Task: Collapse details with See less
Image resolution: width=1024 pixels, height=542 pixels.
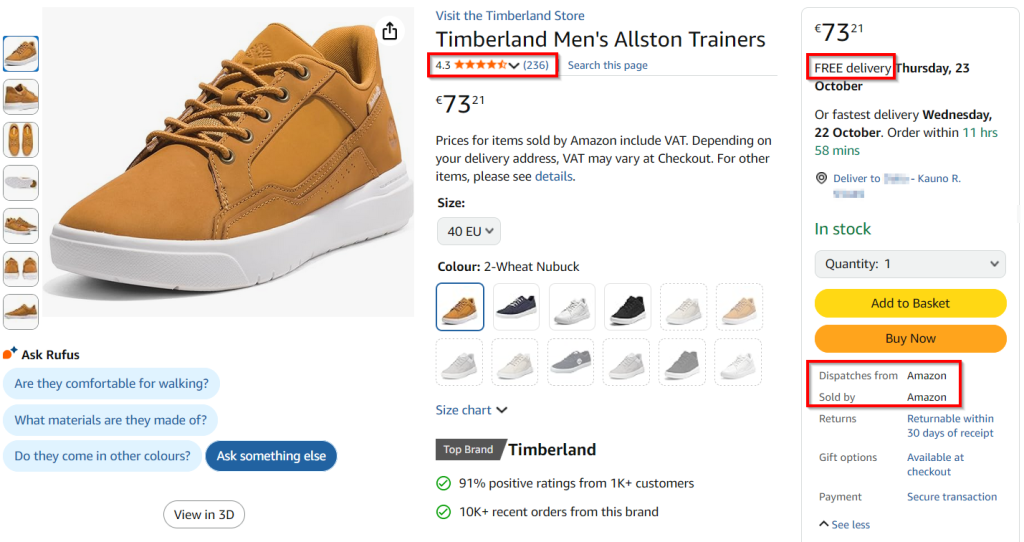Action: [845, 524]
